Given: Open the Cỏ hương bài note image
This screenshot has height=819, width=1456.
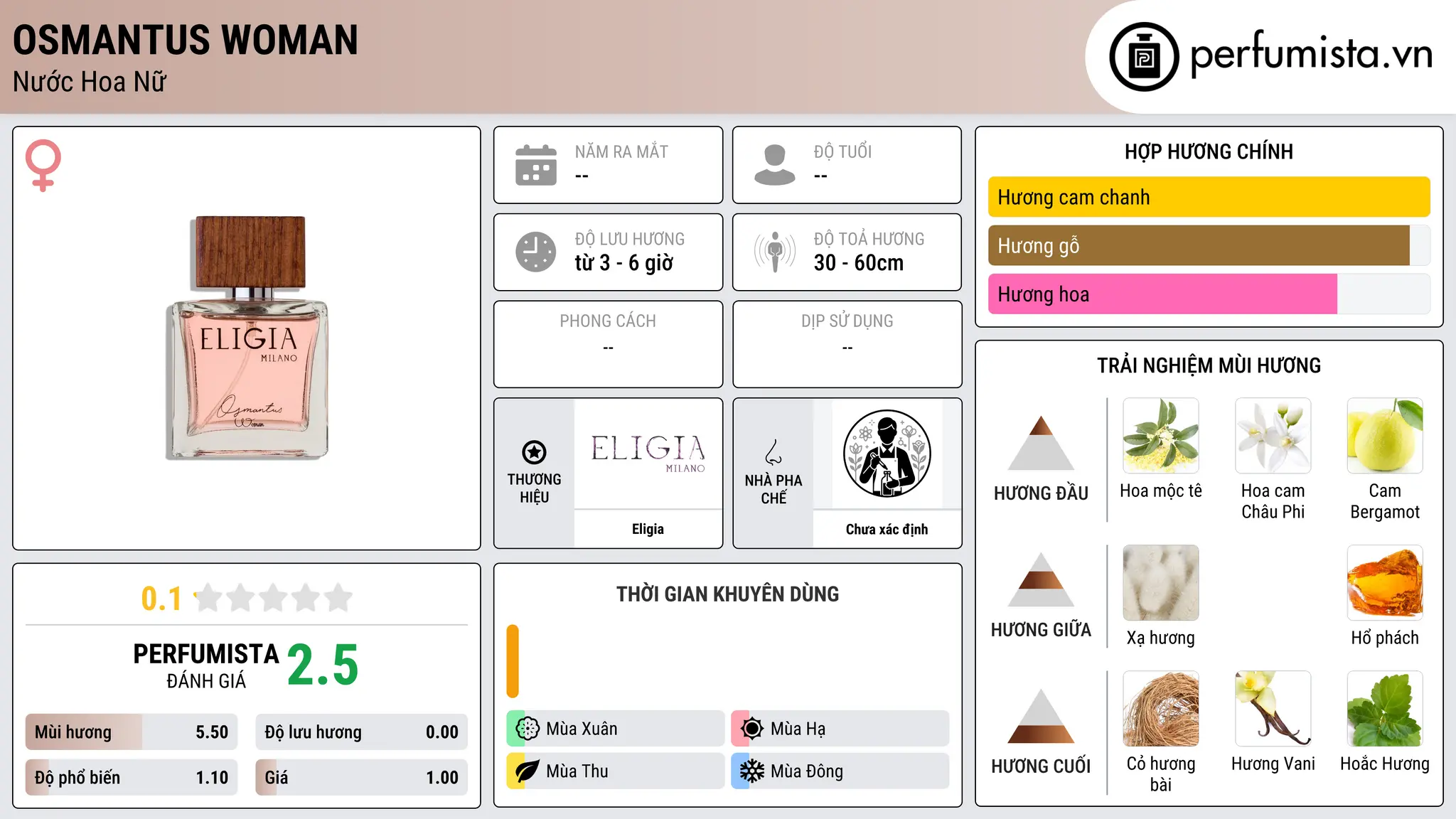Looking at the screenshot, I should click(x=1161, y=709).
